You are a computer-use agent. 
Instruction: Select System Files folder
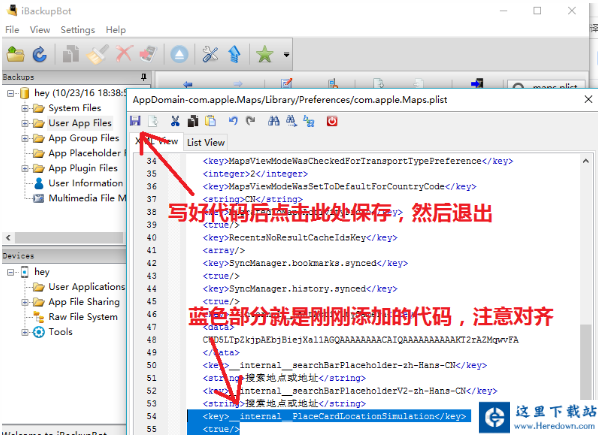coord(74,108)
